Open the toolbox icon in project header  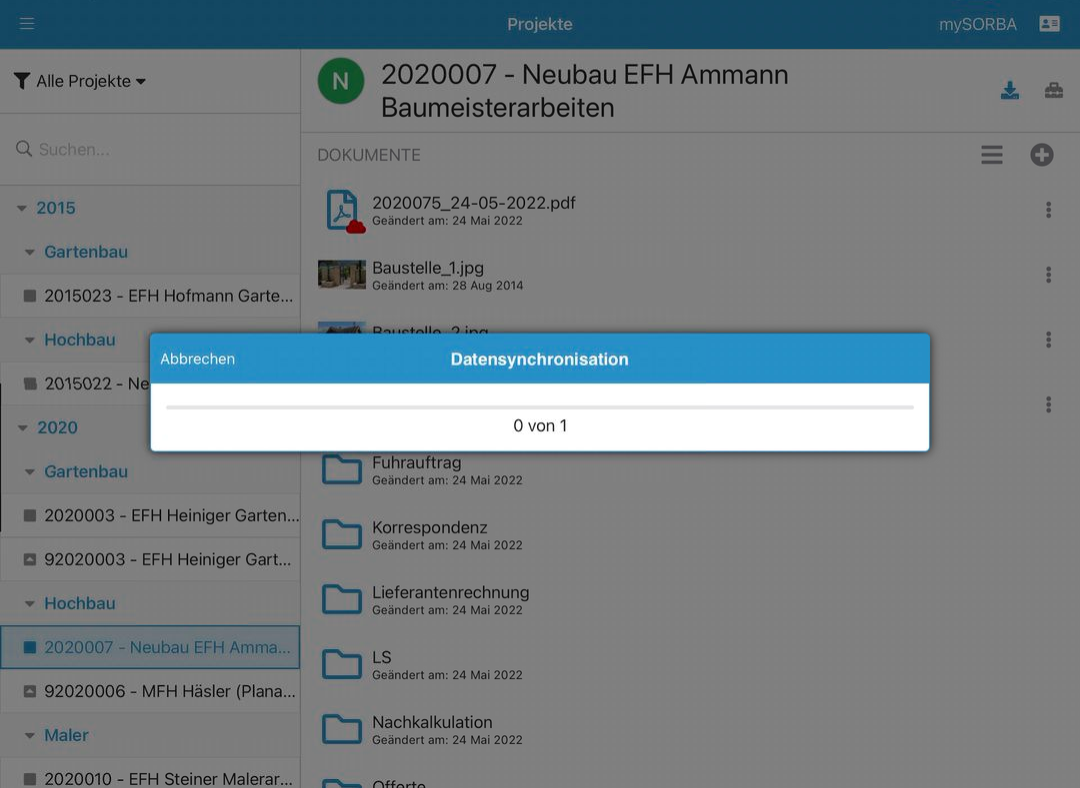point(1054,91)
